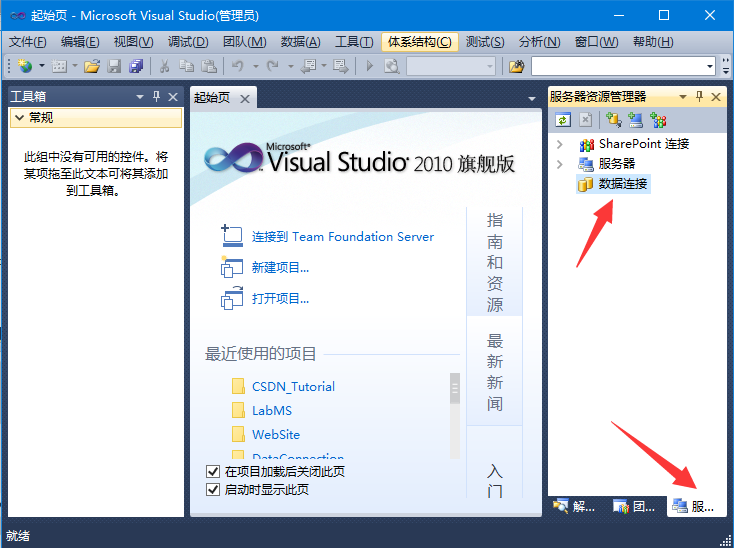Open the 体系结构(C) menu
Screen dimensions: 734x548
420,42
